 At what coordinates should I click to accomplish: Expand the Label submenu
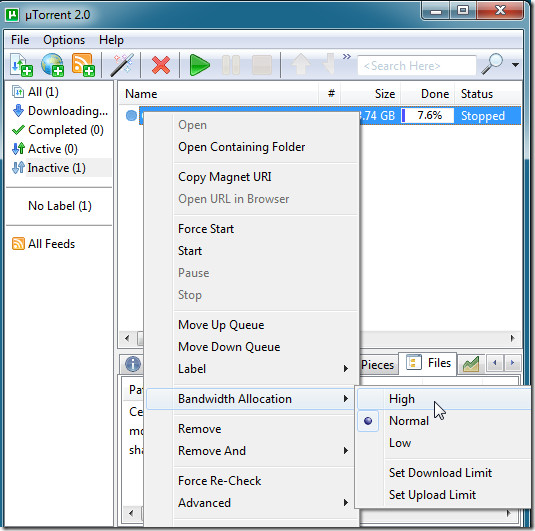tap(251, 369)
